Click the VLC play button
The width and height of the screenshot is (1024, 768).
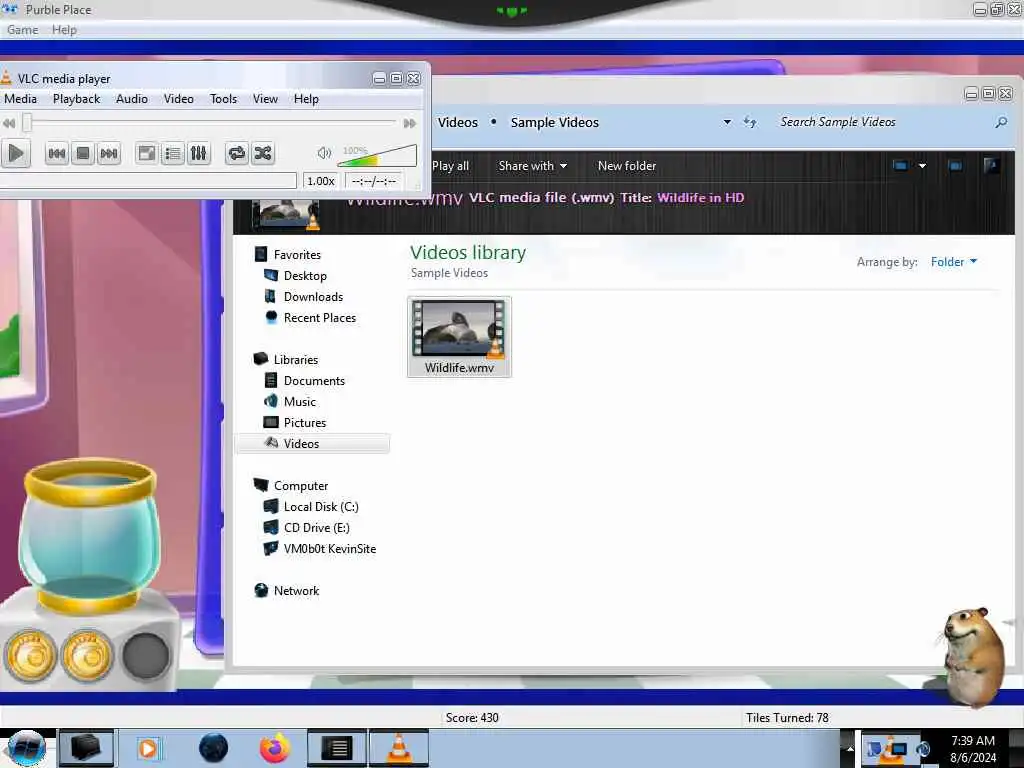coord(16,153)
